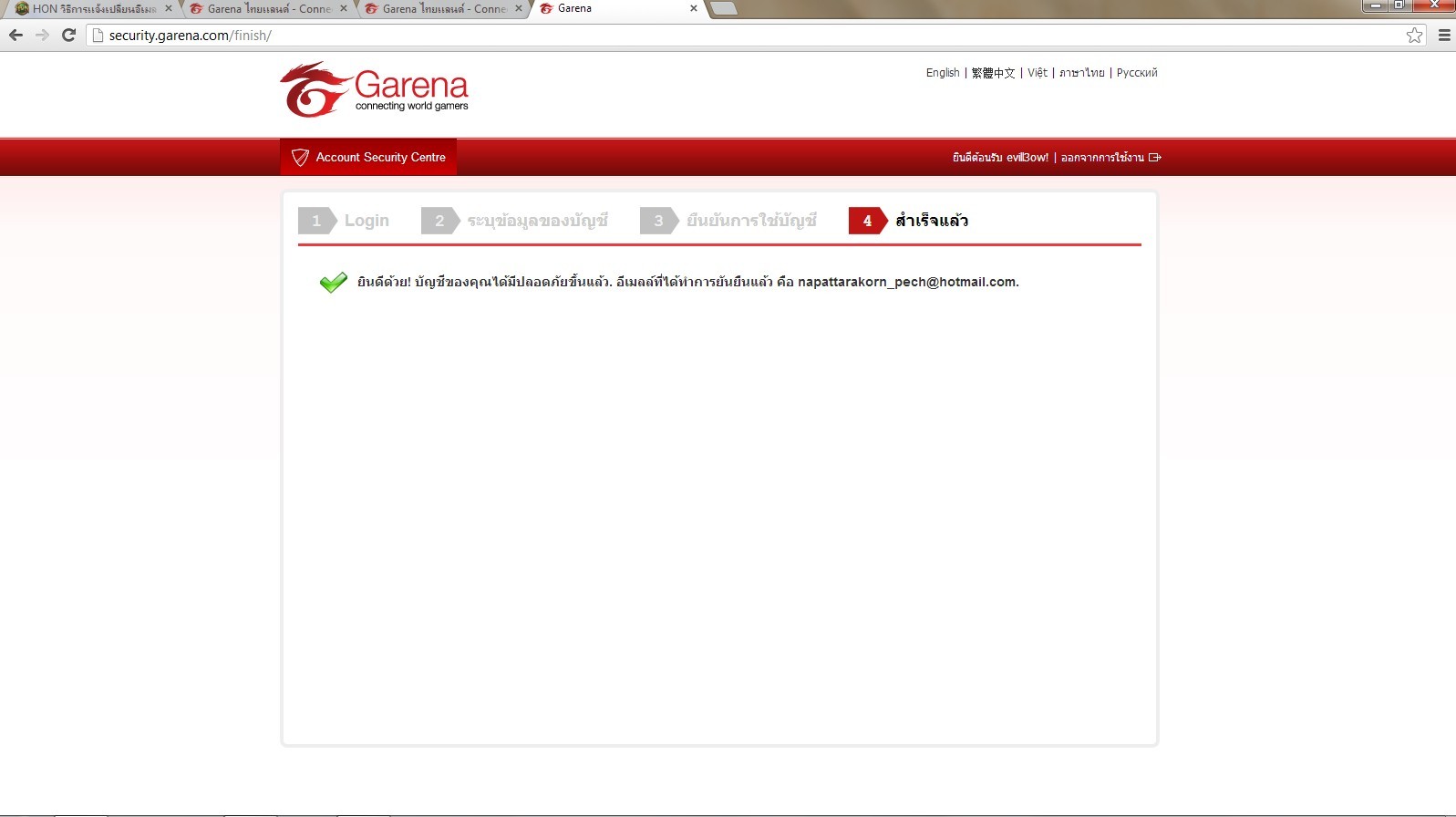
Task: Select the active Garena tab
Action: coord(618,9)
